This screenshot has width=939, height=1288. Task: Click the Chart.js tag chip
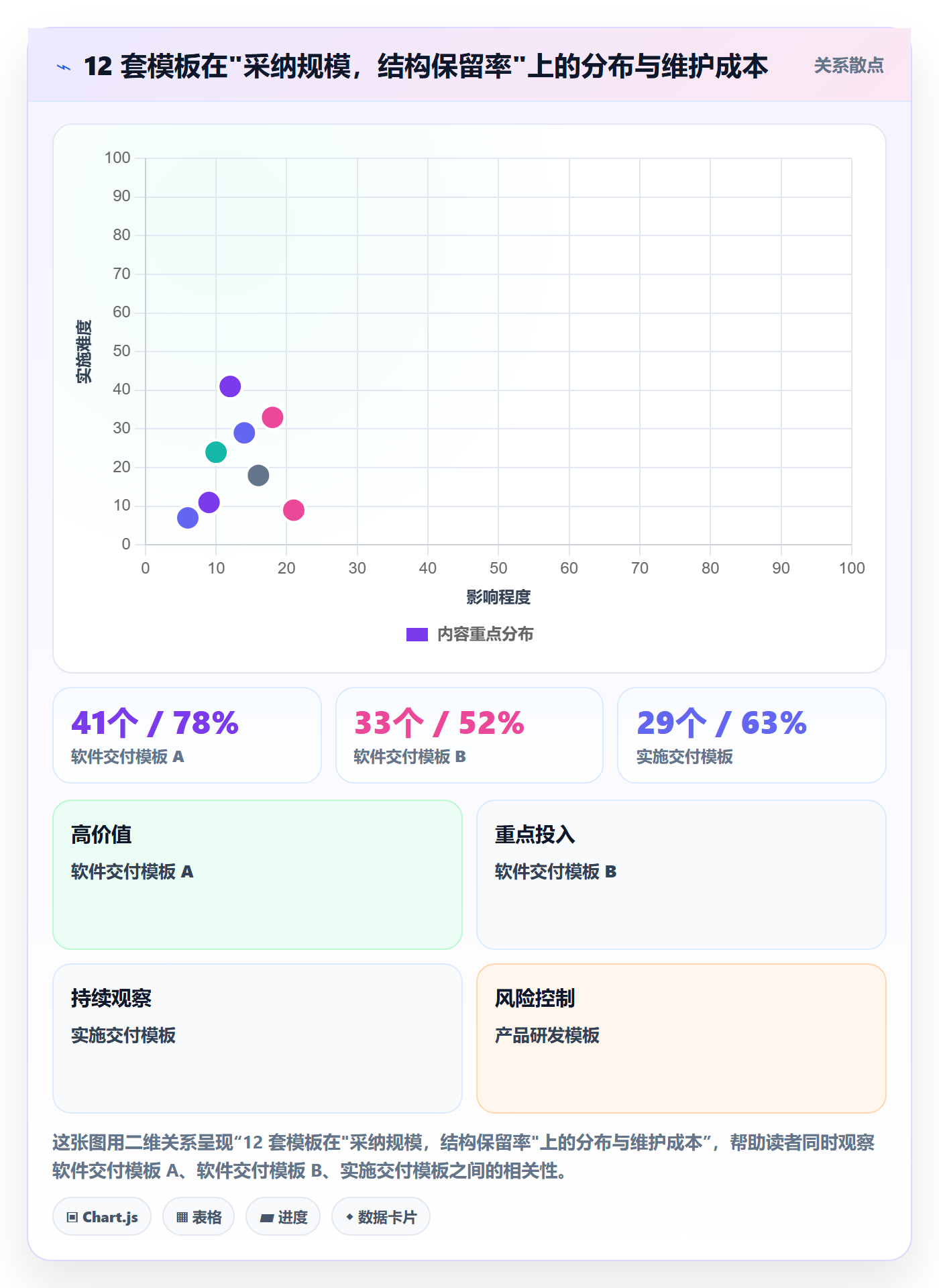102,1216
